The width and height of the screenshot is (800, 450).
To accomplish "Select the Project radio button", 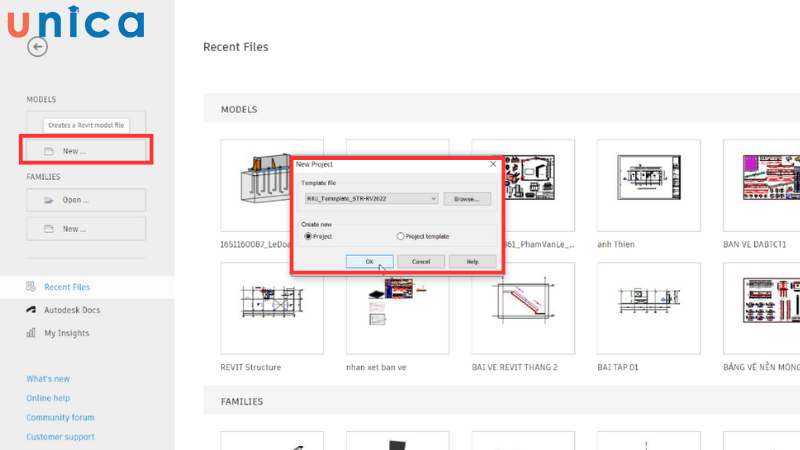I will tap(308, 236).
